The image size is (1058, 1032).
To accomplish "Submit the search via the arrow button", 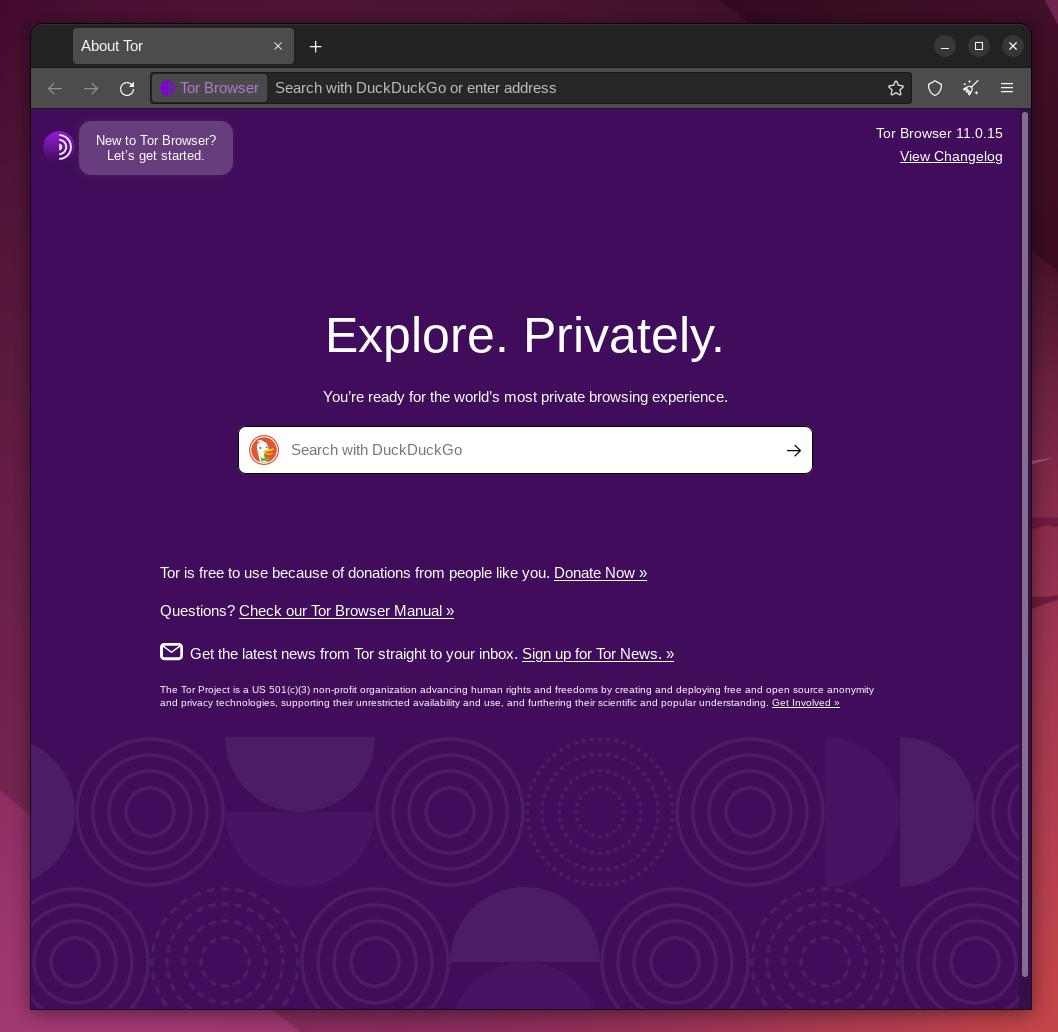I will point(793,450).
